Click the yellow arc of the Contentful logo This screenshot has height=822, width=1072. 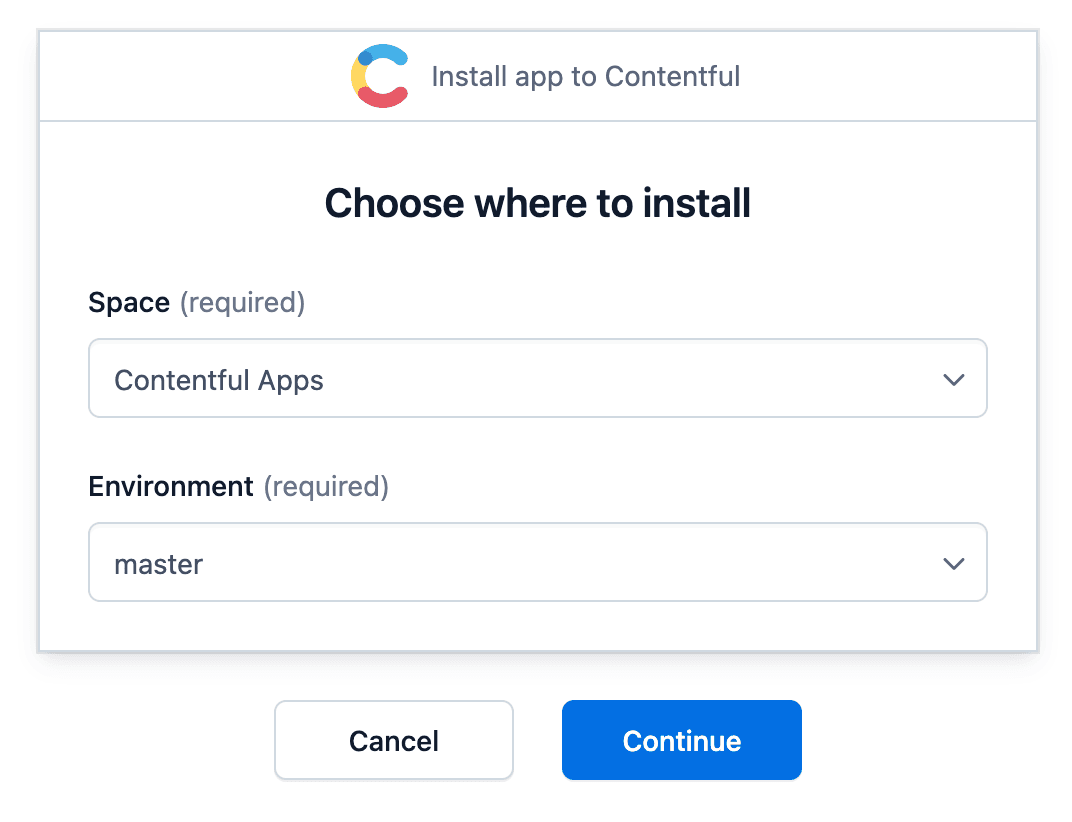pyautogui.click(x=357, y=78)
